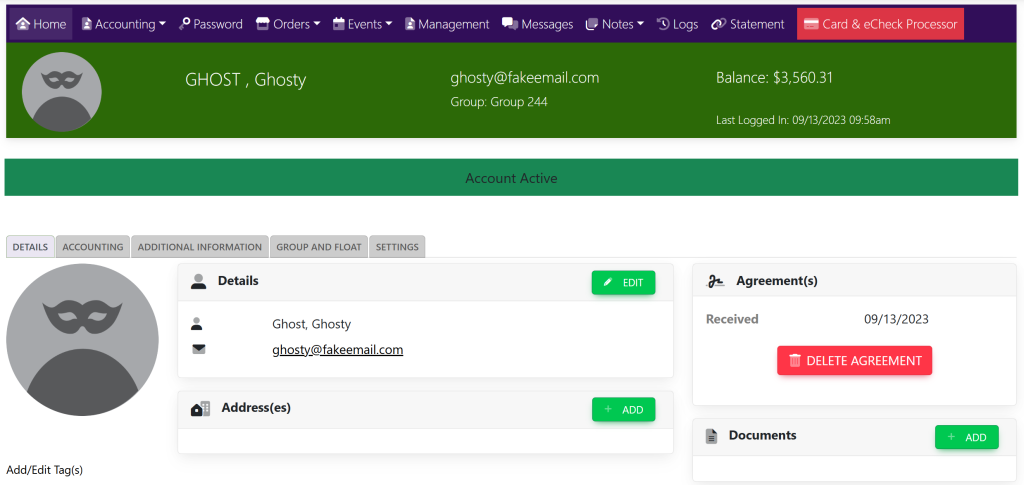Viewport: 1024px width, 485px height.
Task: Switch to the Additional Information tab
Action: [x=200, y=247]
